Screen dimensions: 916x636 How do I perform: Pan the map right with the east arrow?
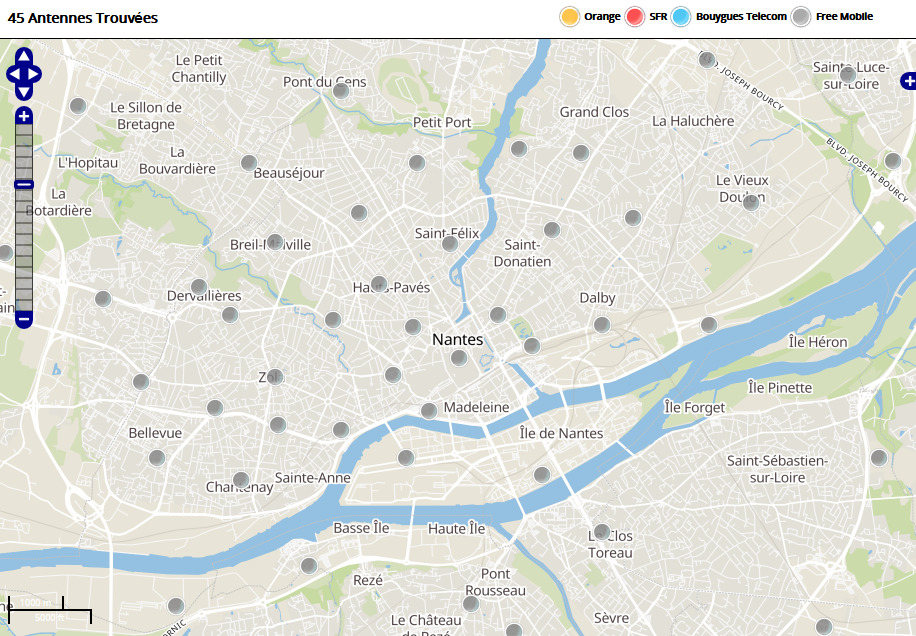pos(35,74)
